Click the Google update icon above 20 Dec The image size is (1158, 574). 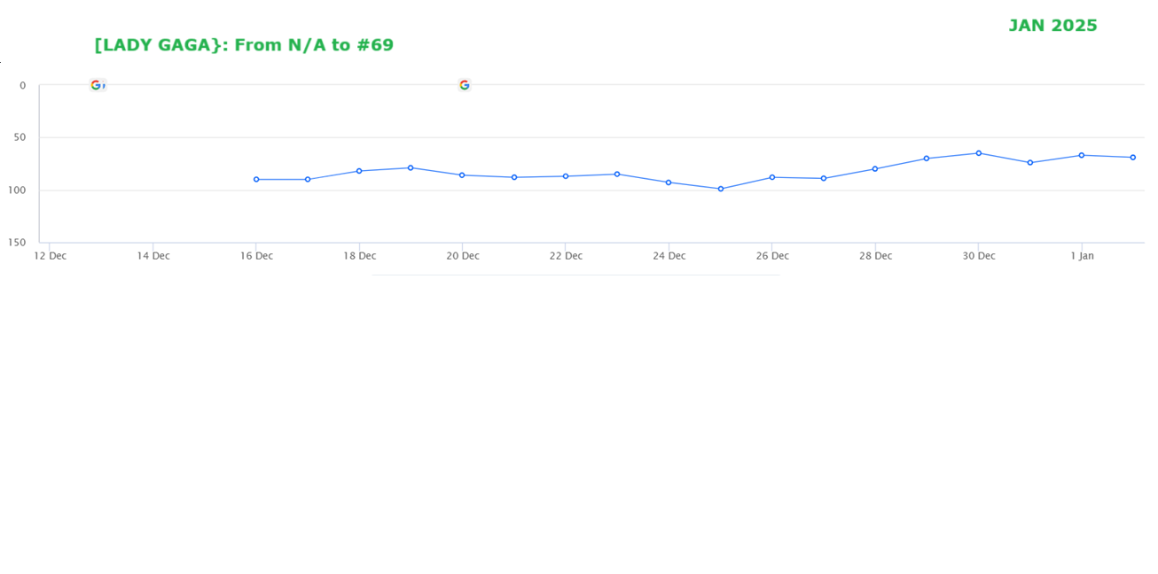point(464,85)
